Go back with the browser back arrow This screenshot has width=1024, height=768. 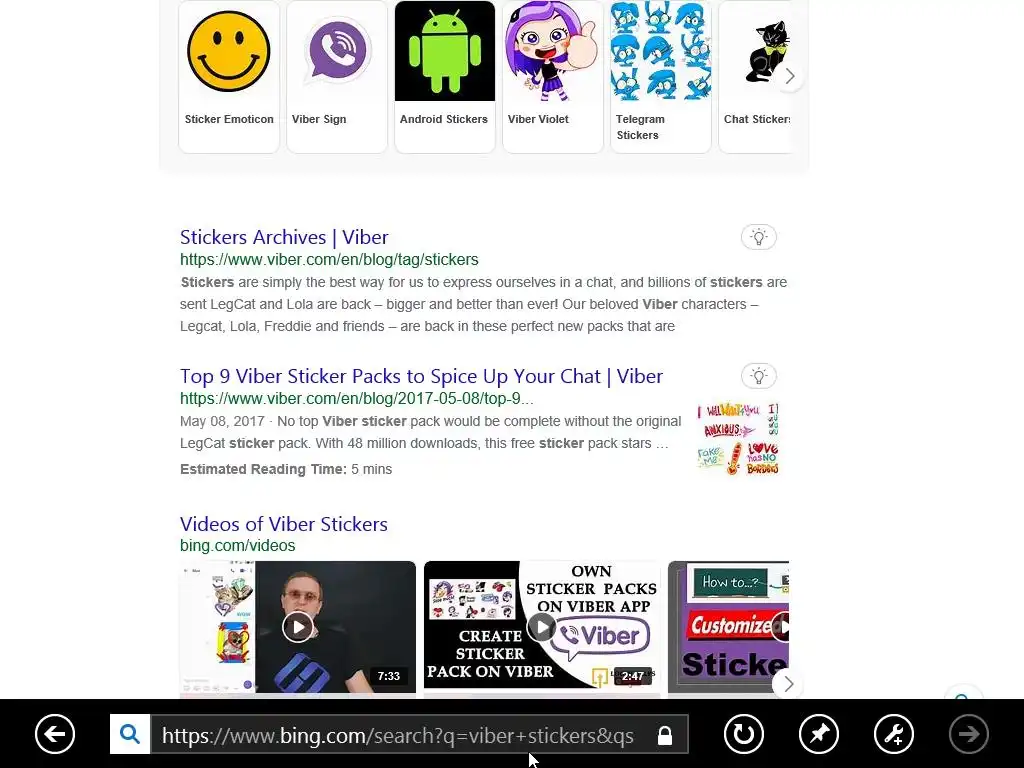[55, 734]
